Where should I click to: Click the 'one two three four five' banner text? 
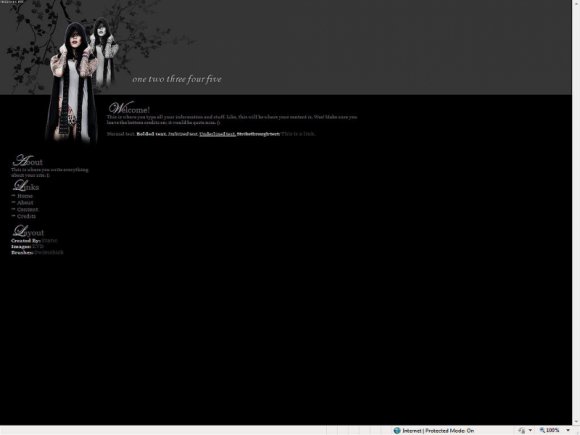(x=177, y=79)
